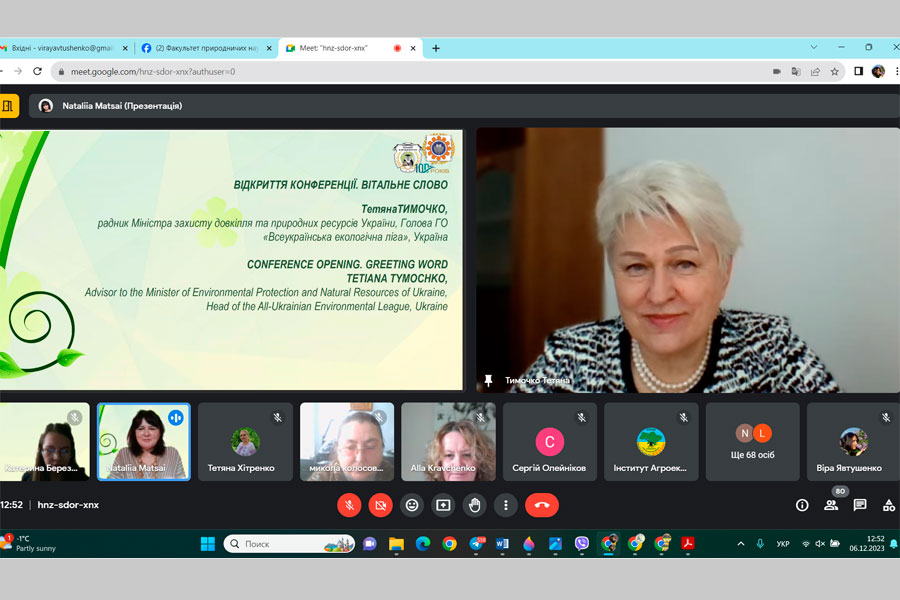Image resolution: width=900 pixels, height=600 pixels.
Task: Open the tab search chevron dropdown
Action: pyautogui.click(x=814, y=47)
